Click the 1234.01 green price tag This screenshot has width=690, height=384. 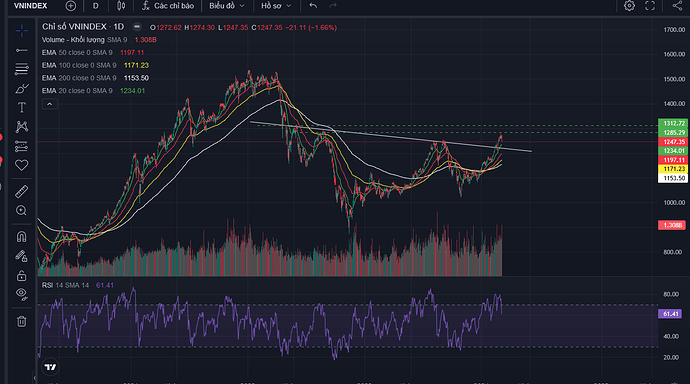point(672,151)
